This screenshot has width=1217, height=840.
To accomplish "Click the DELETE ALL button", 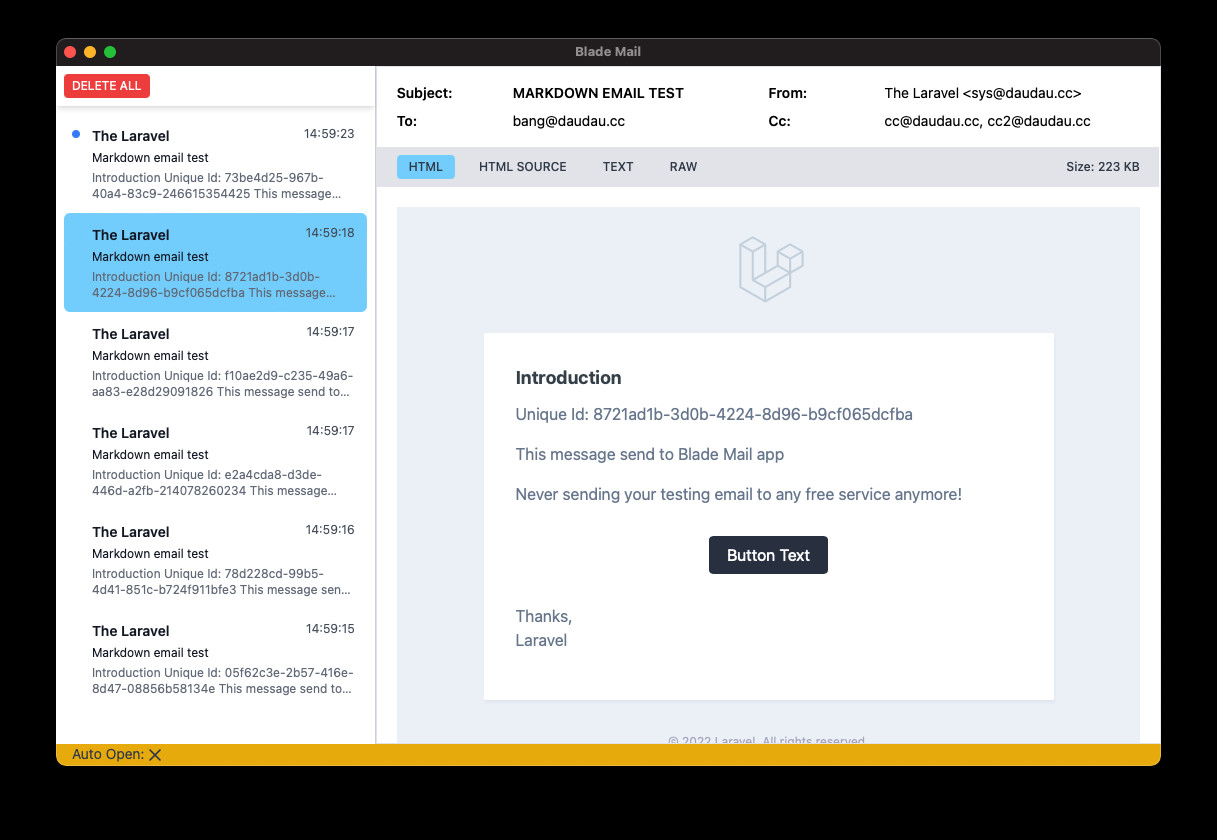I will coord(107,86).
